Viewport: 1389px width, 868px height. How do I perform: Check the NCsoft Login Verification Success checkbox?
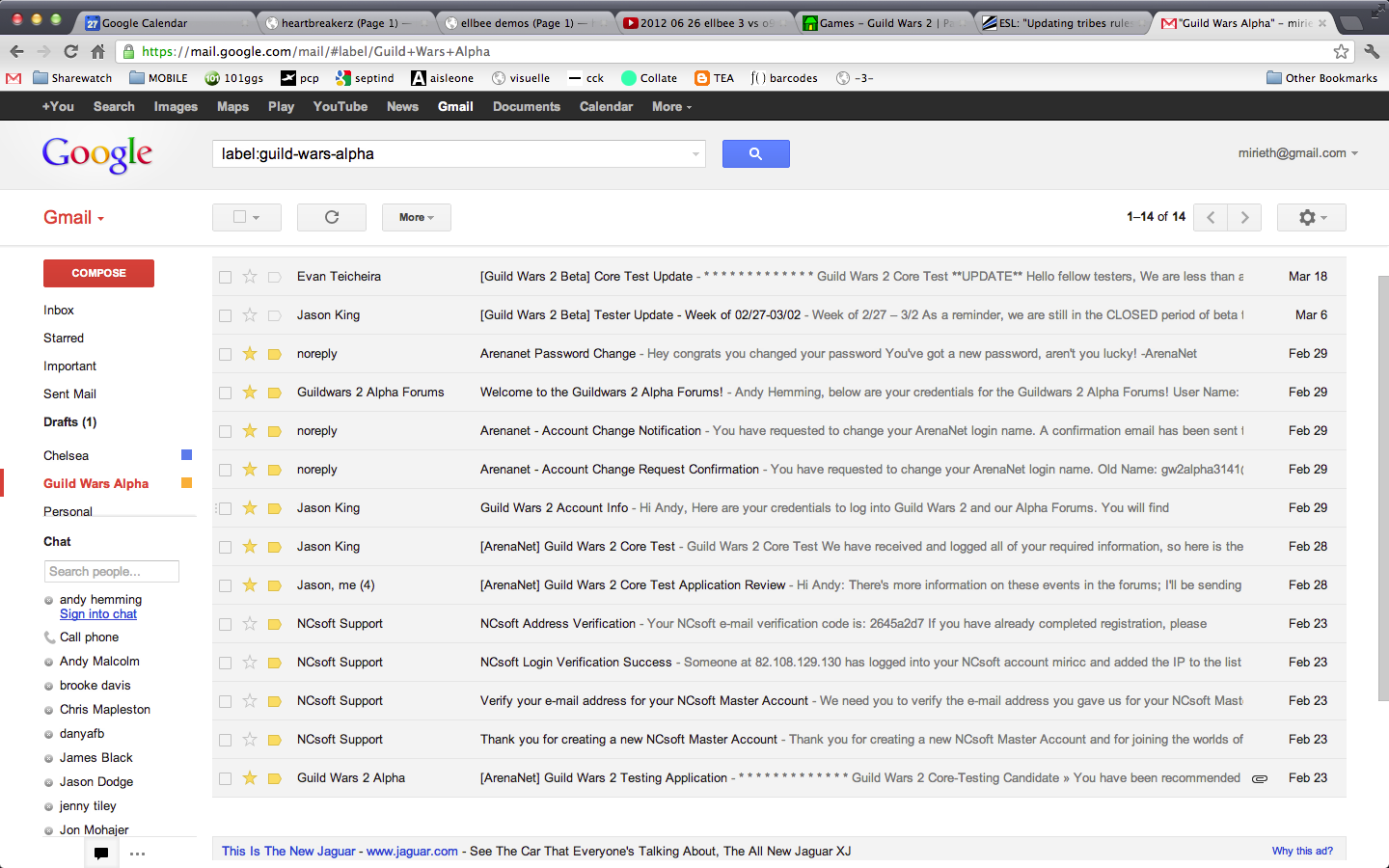click(x=225, y=663)
